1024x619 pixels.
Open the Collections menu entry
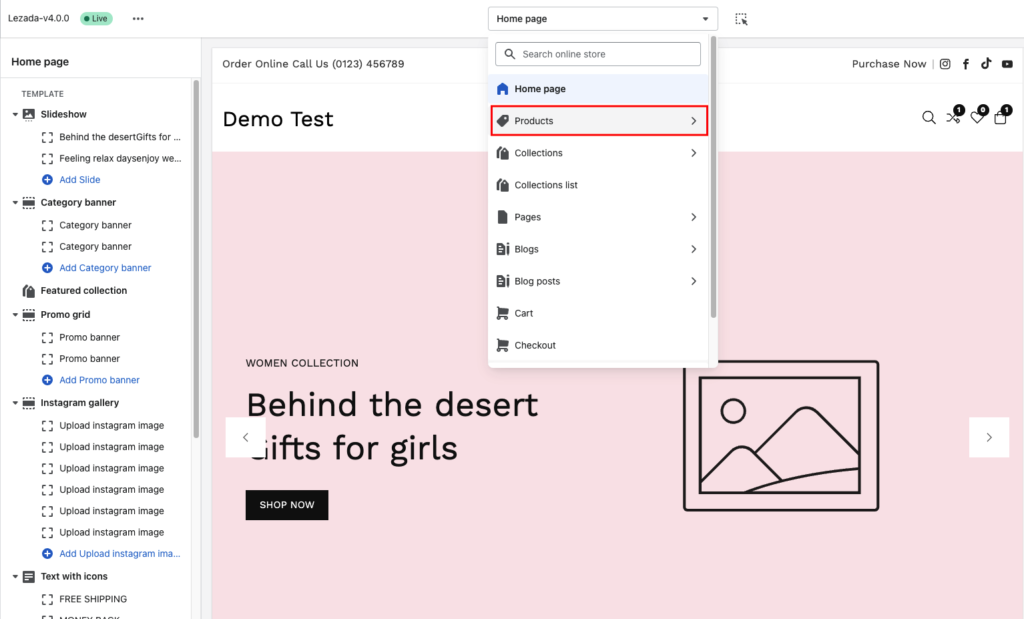599,153
